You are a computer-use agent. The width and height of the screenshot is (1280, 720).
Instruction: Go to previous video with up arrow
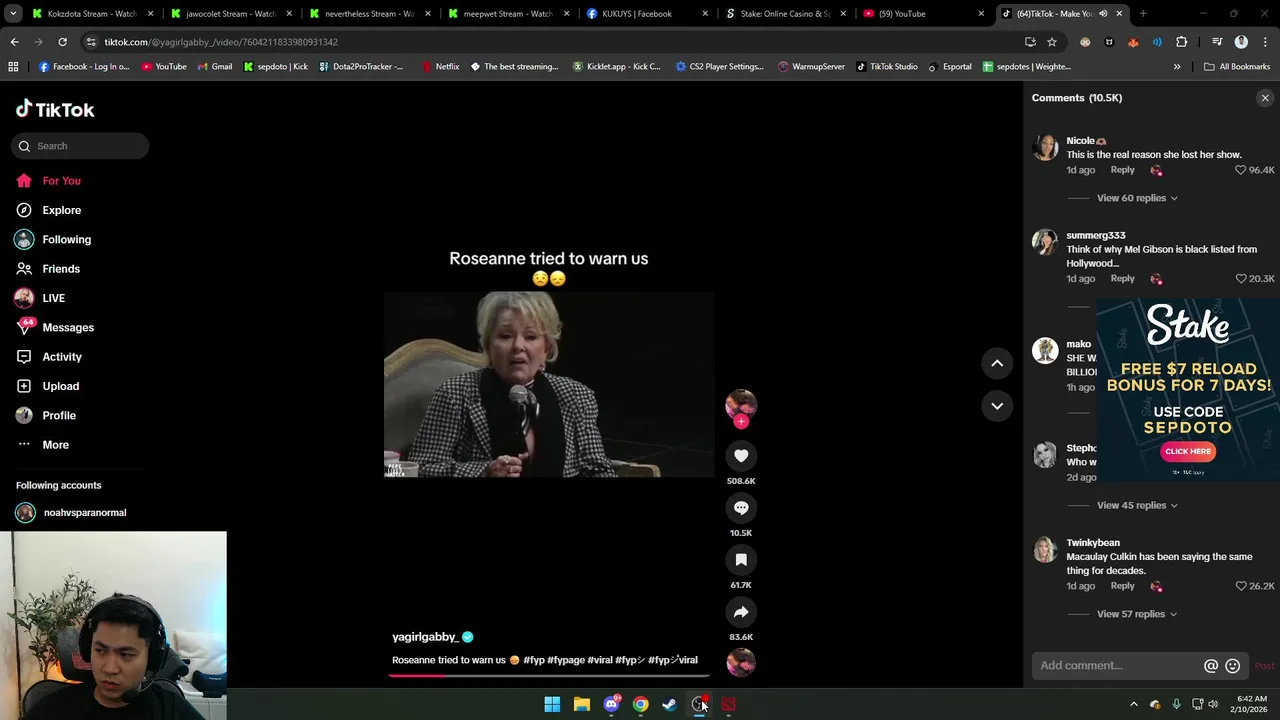click(x=997, y=364)
